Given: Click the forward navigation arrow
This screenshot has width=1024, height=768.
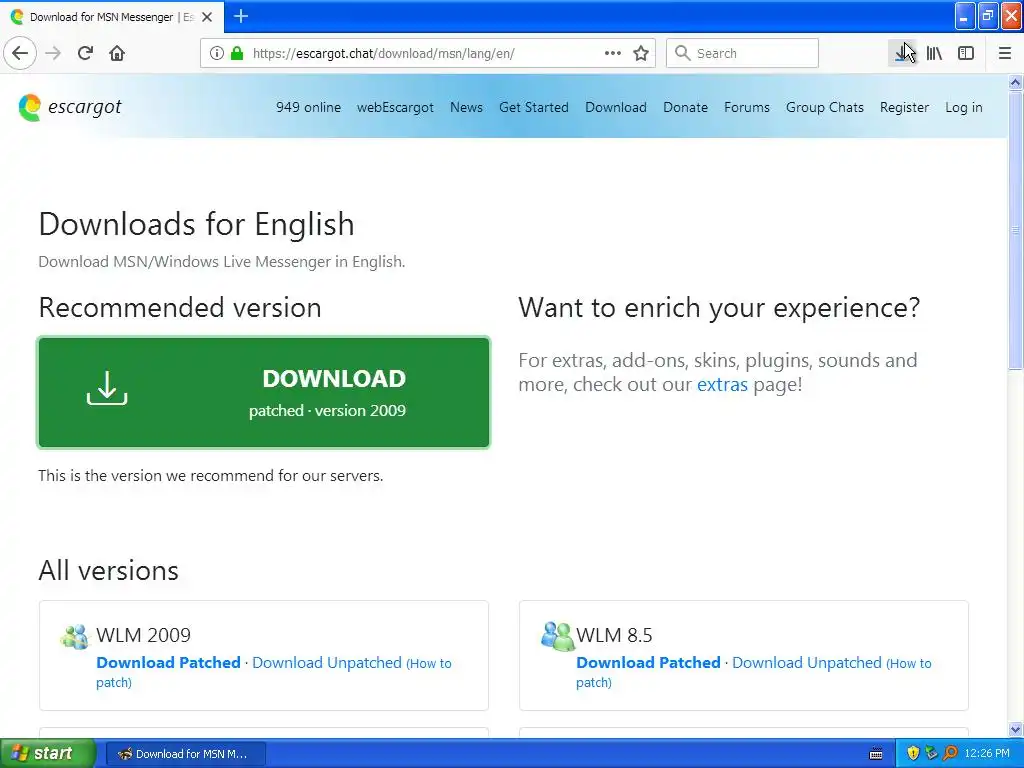Looking at the screenshot, I should [54, 53].
